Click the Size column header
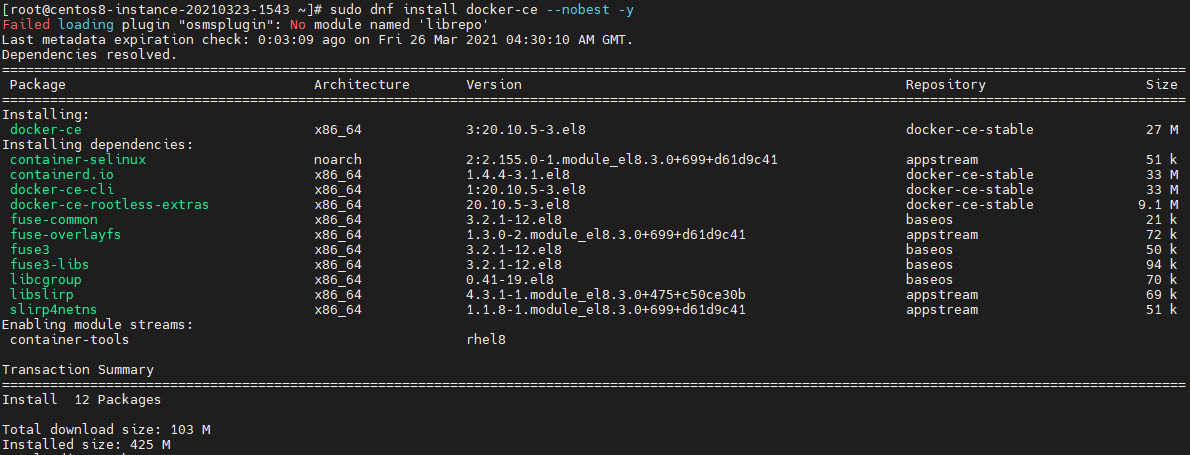The height and width of the screenshot is (455, 1190). [1162, 85]
